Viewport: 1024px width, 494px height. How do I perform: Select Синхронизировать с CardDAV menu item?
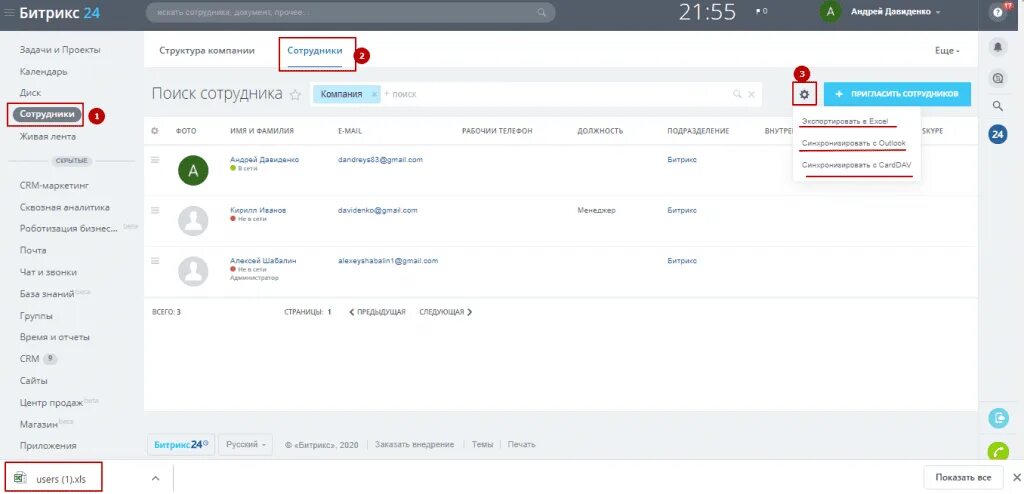pos(856,165)
